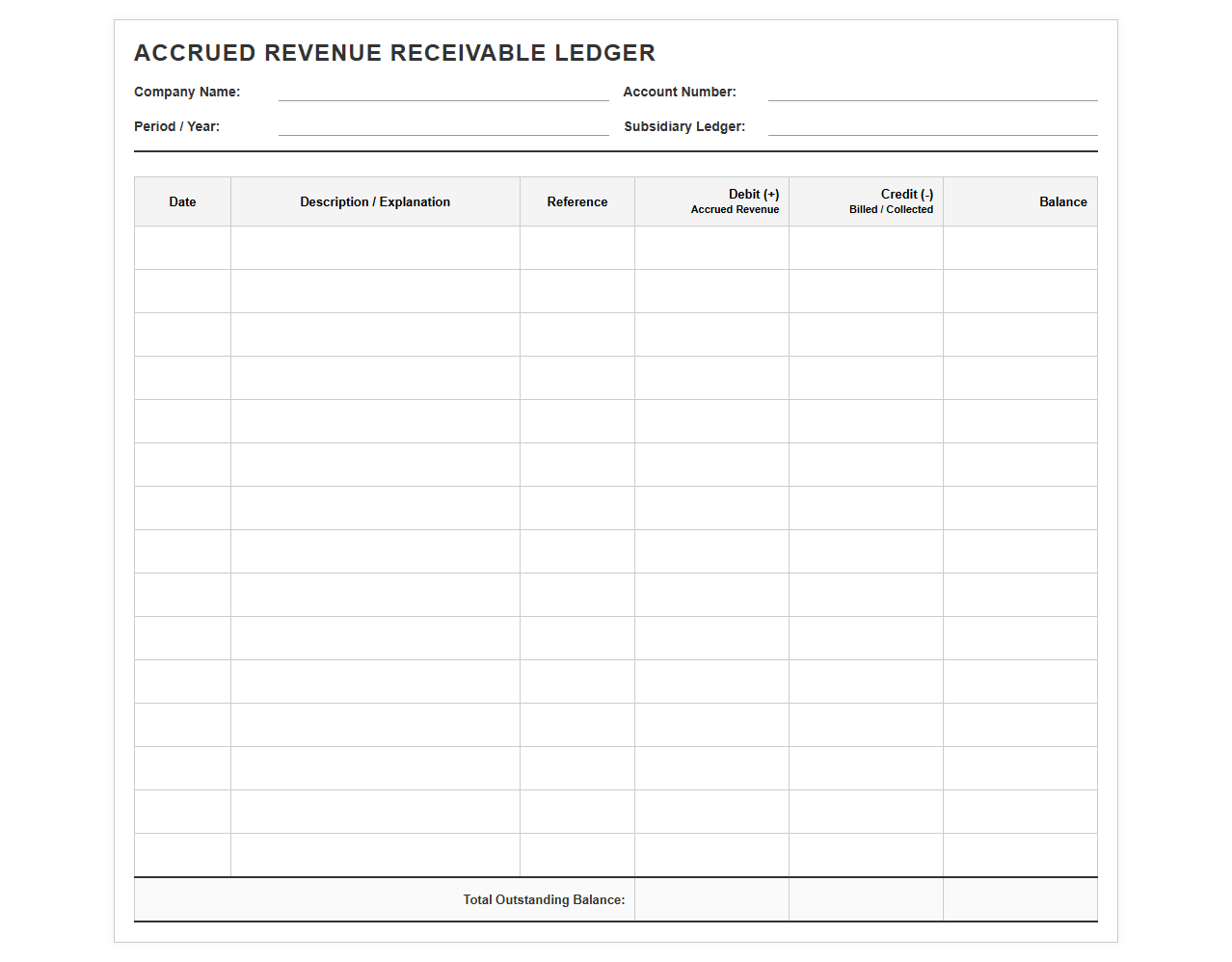Click the Accrued Revenue Receivable Ledger title

[x=394, y=53]
